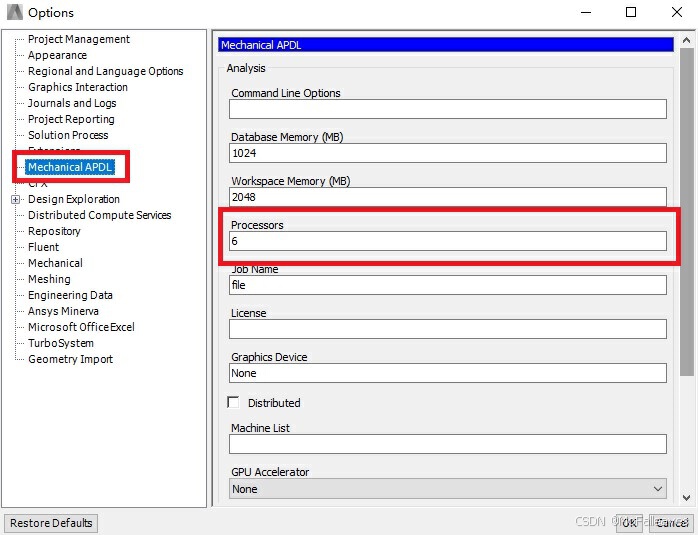Viewport: 698px width, 535px height.
Task: Click the vertical scrollbar thumb
Action: [x=686, y=212]
